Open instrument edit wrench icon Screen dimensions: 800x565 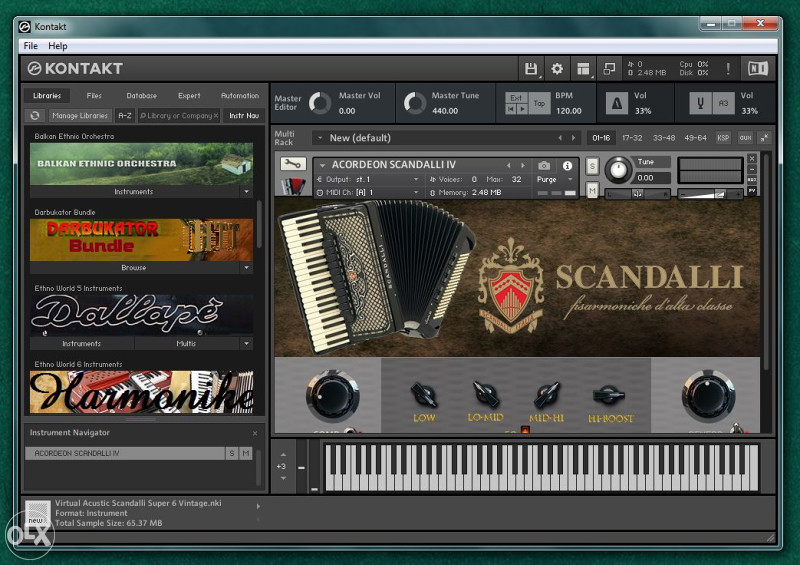pos(293,164)
